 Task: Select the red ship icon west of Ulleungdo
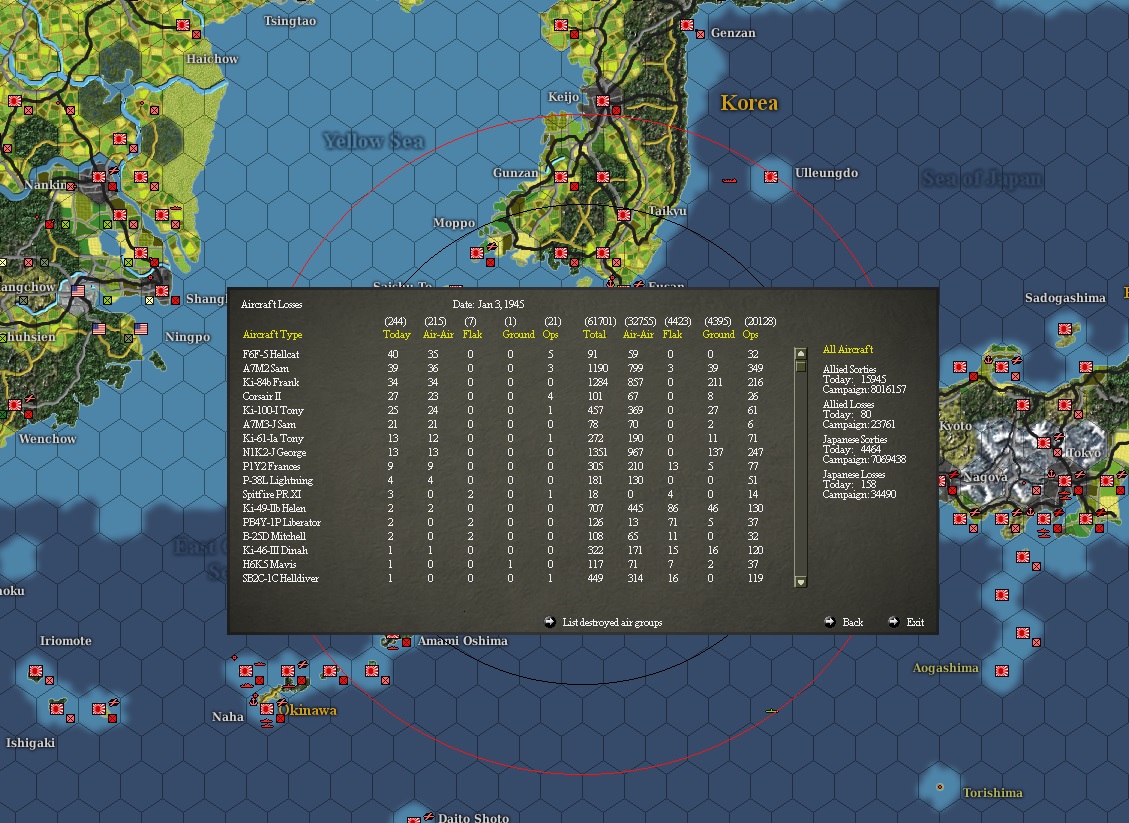(x=729, y=180)
